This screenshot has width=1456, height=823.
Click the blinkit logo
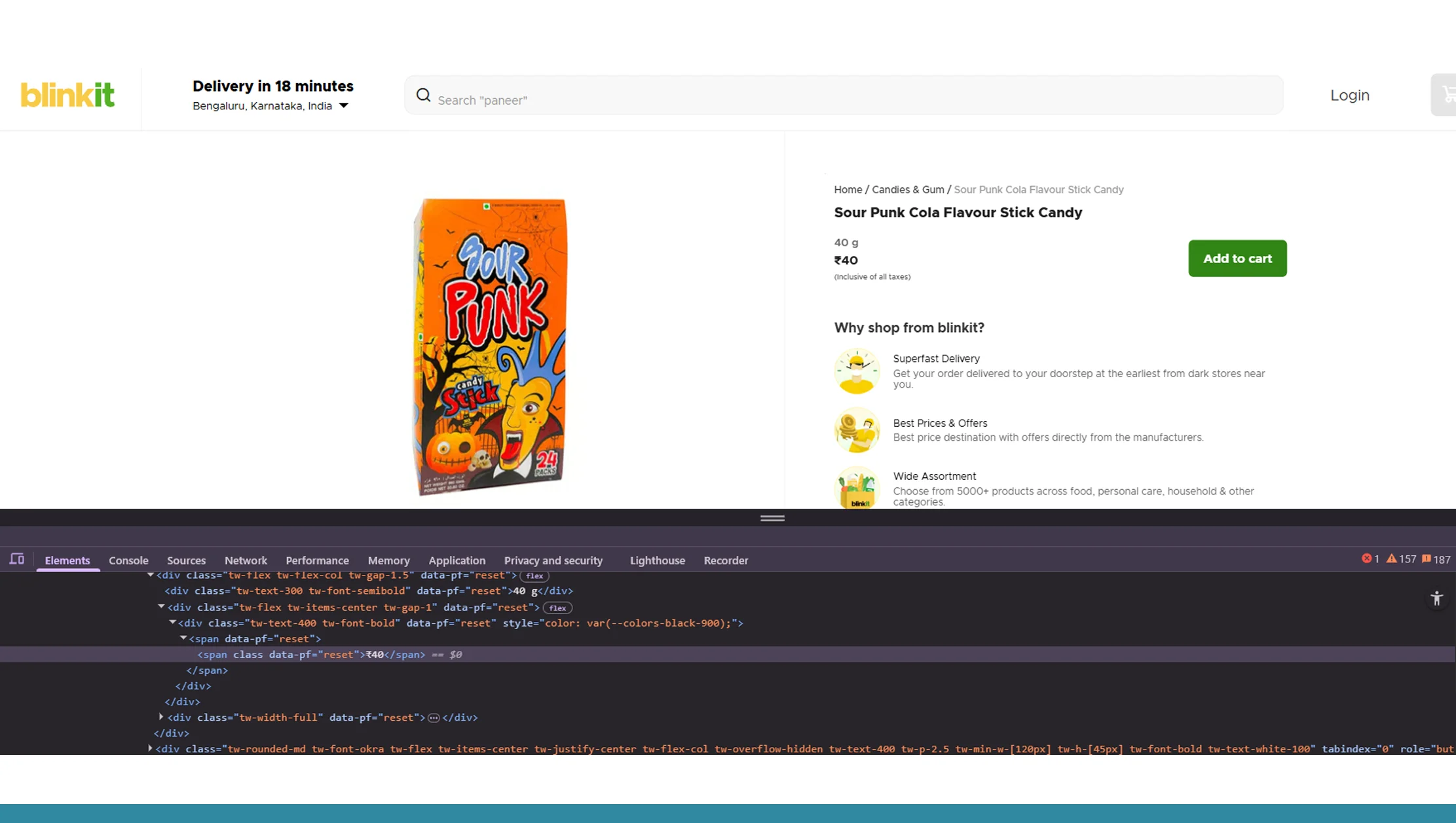click(67, 95)
